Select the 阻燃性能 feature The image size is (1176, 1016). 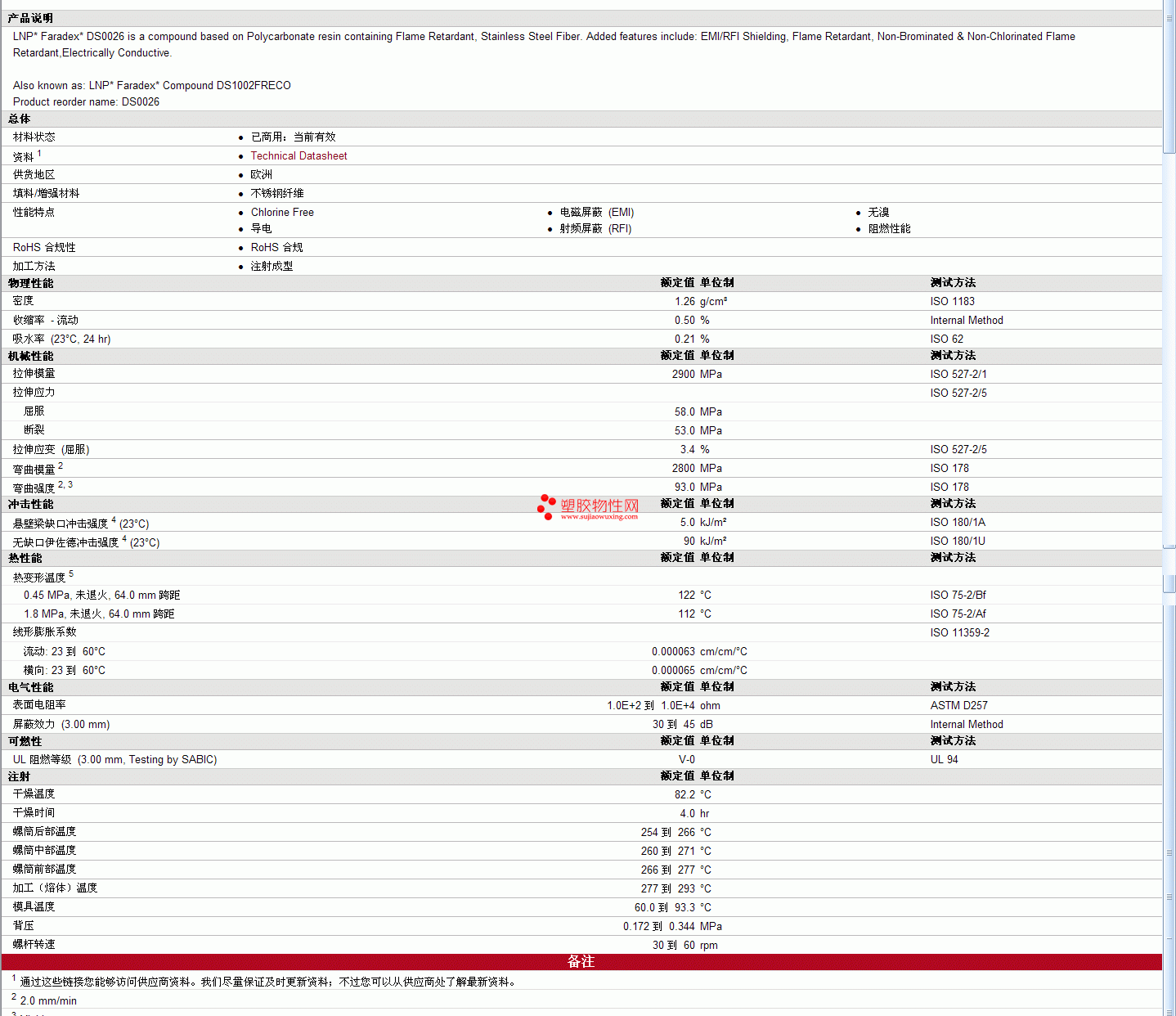point(890,228)
